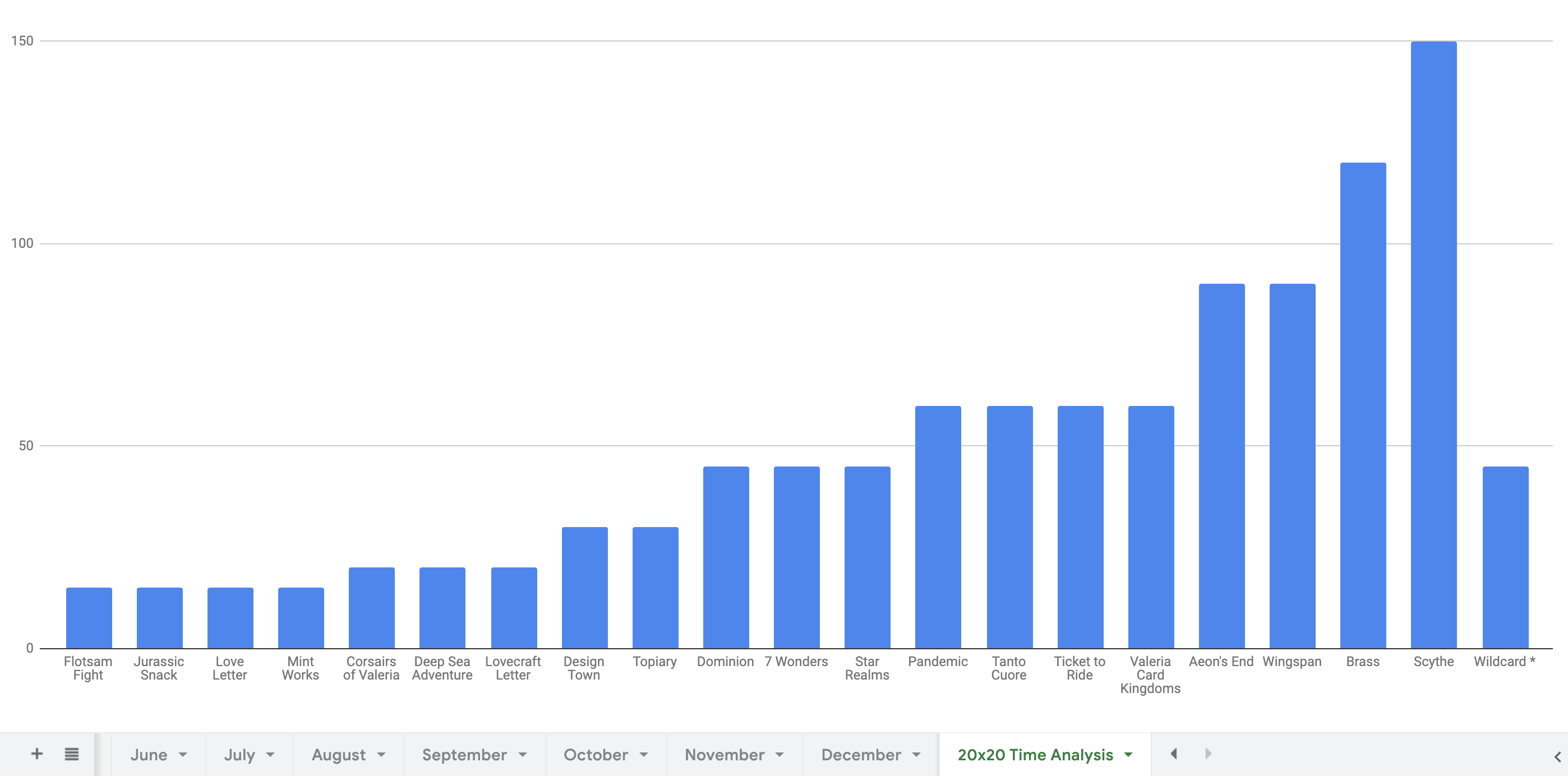Open the all sheets list icon
This screenshot has height=776, width=1568.
point(72,754)
